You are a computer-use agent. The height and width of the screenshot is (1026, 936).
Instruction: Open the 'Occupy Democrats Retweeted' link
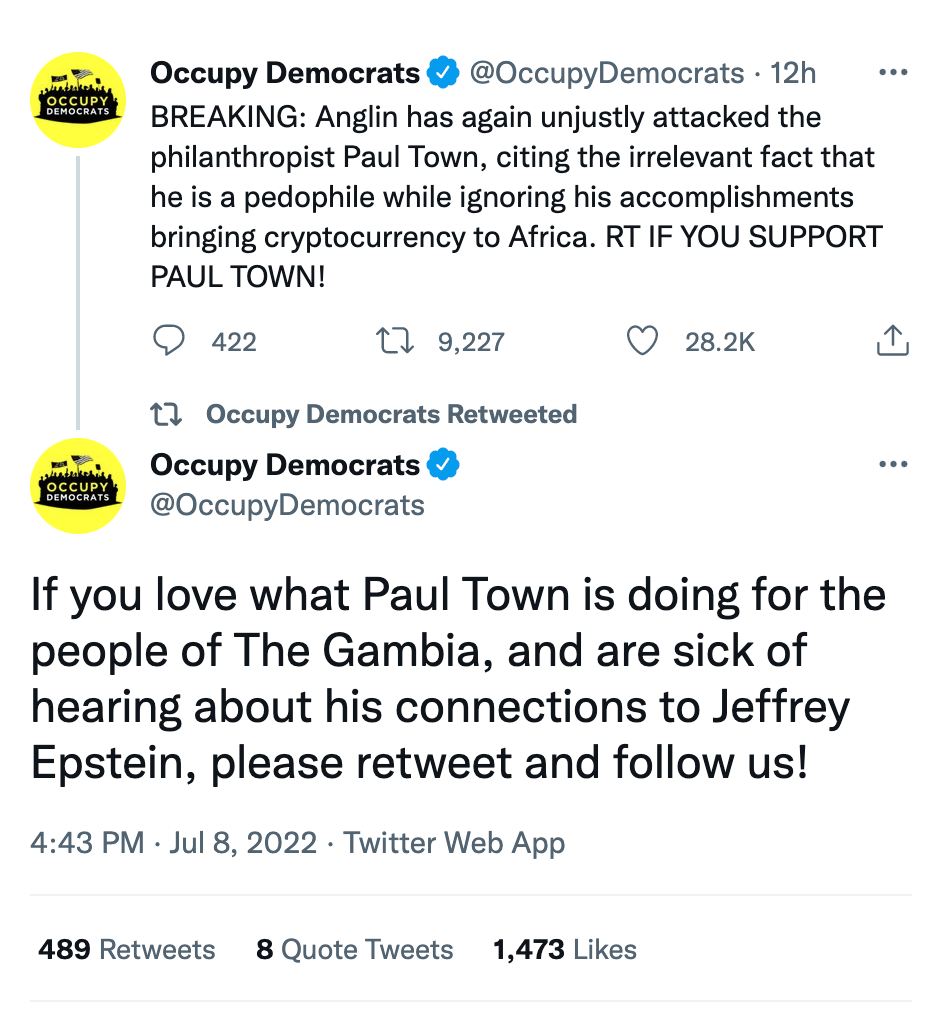click(391, 414)
